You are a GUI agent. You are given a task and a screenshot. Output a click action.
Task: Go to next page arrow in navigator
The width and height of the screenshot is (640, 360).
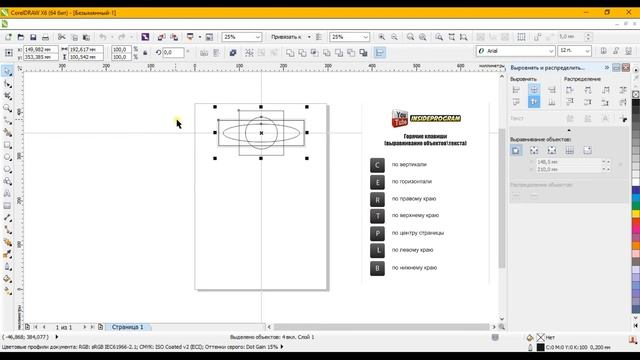(x=84, y=327)
